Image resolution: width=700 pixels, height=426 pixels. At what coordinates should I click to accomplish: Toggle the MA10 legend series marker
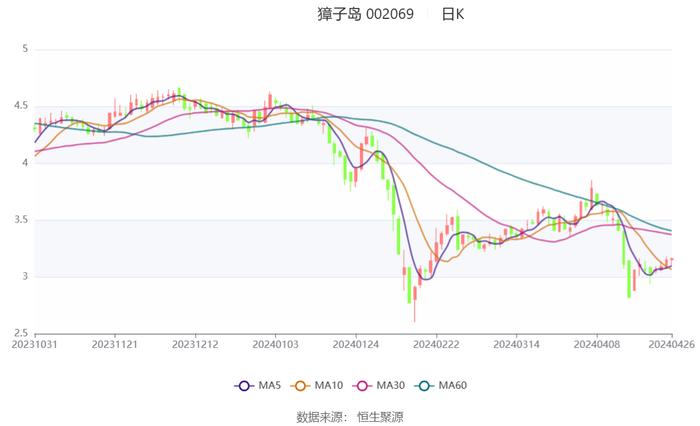[x=307, y=386]
